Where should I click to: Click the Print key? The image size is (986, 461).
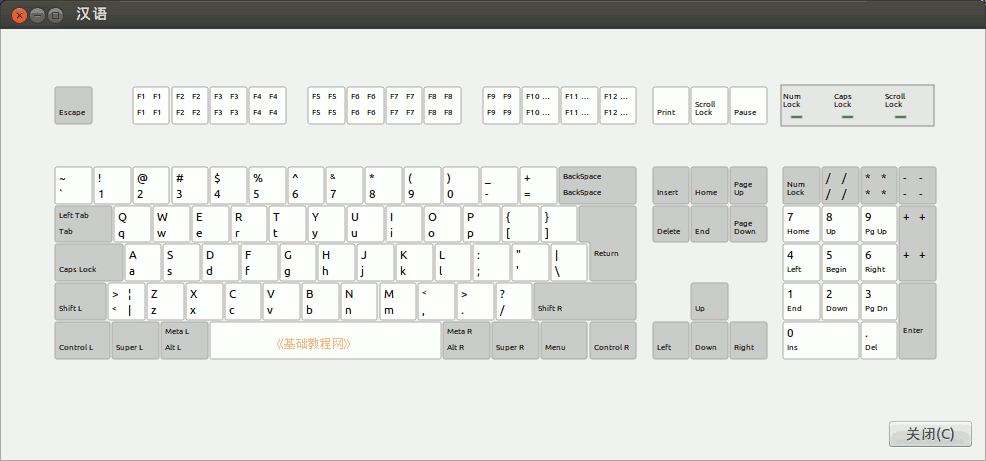coord(671,105)
